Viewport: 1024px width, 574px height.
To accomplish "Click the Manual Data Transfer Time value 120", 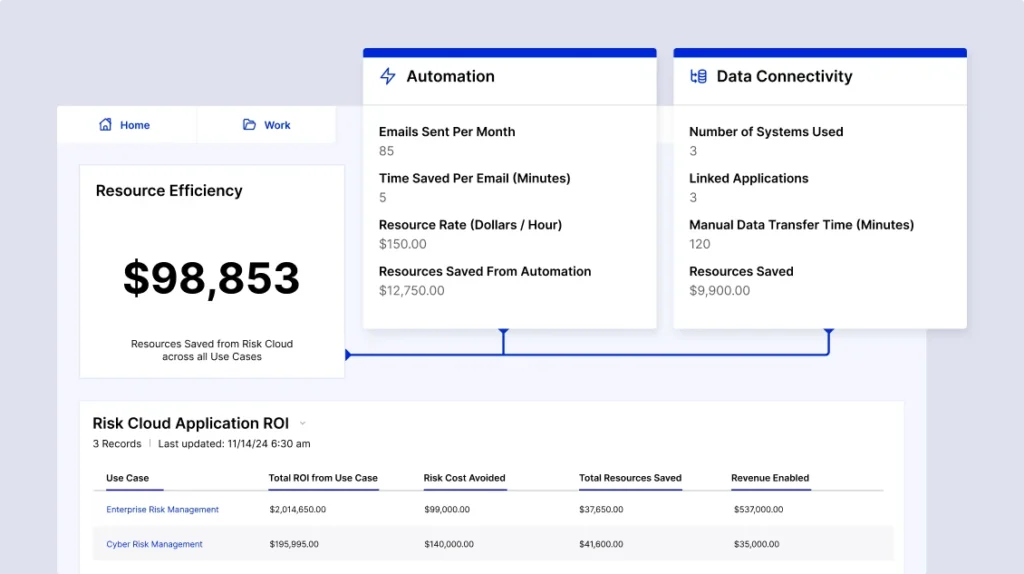I will point(699,244).
